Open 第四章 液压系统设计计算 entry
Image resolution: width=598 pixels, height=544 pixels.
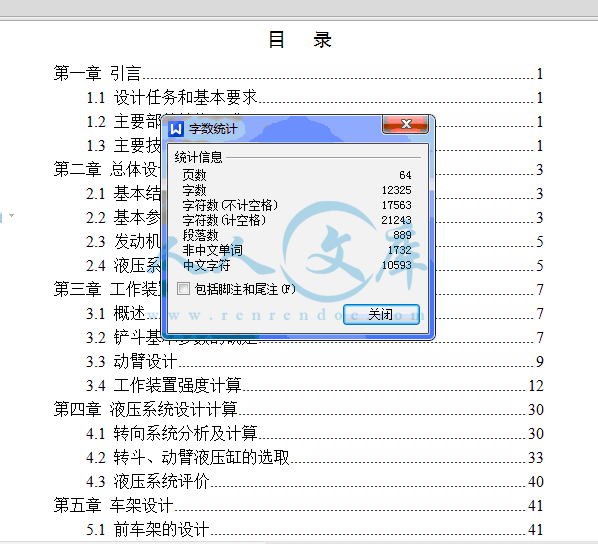[x=298, y=409]
